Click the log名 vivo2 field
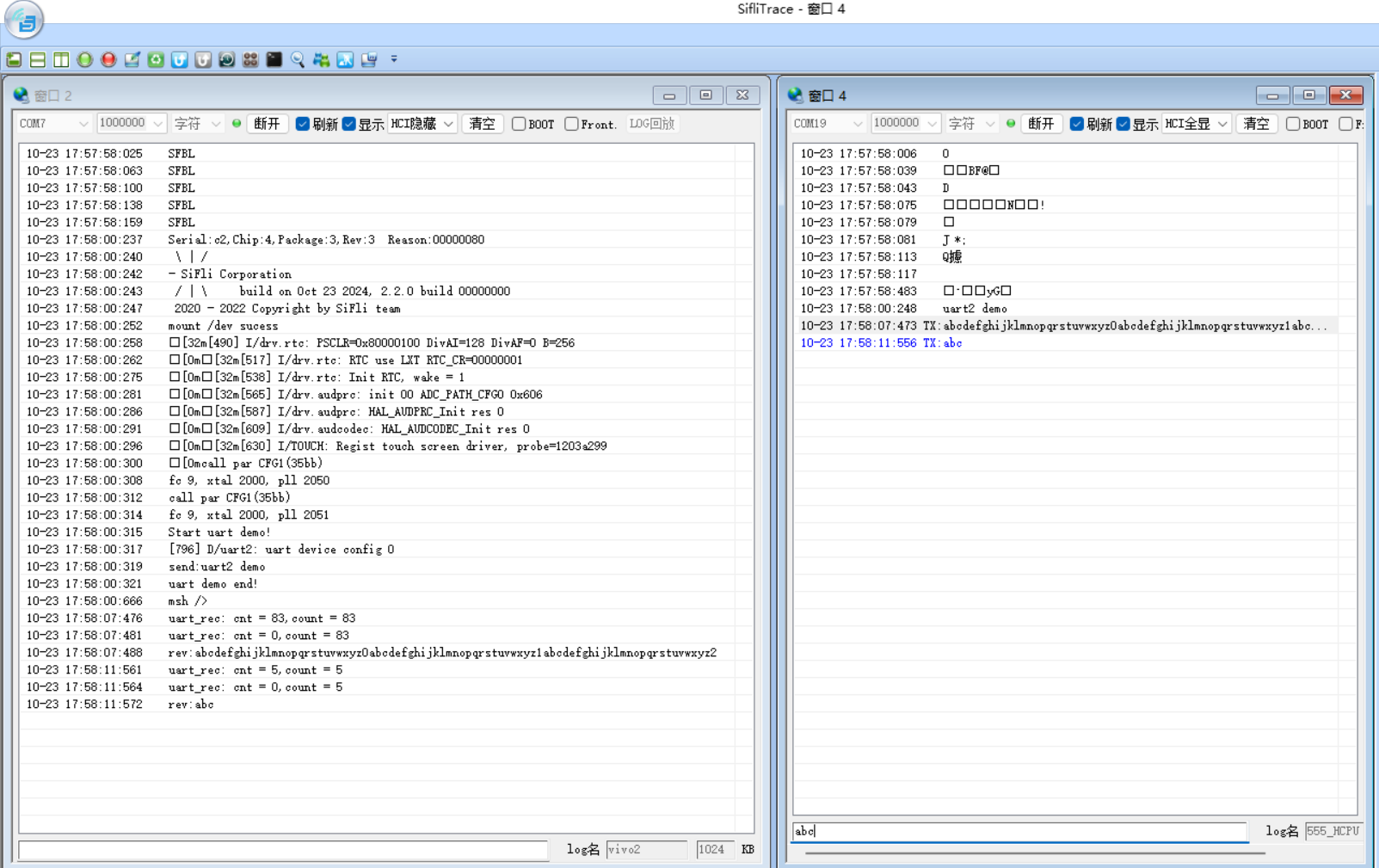The width and height of the screenshot is (1379, 868). [646, 850]
